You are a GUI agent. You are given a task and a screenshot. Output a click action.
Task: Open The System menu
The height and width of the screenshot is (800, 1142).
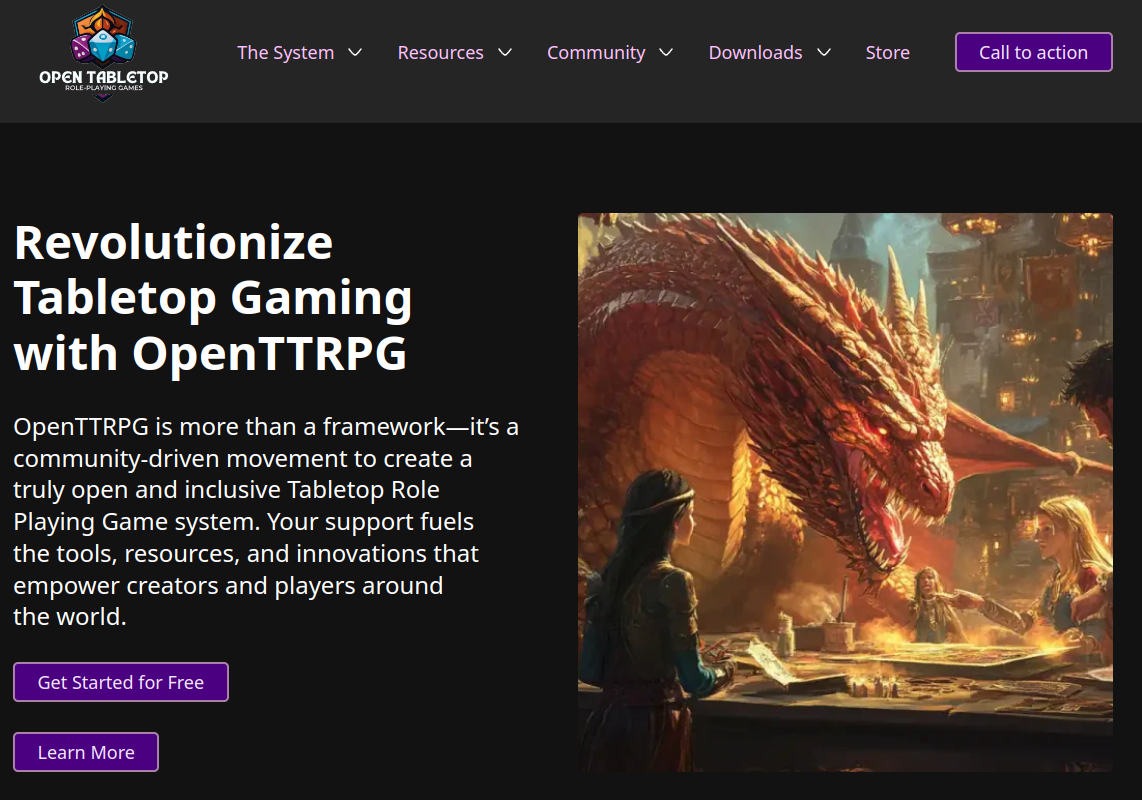pos(286,52)
